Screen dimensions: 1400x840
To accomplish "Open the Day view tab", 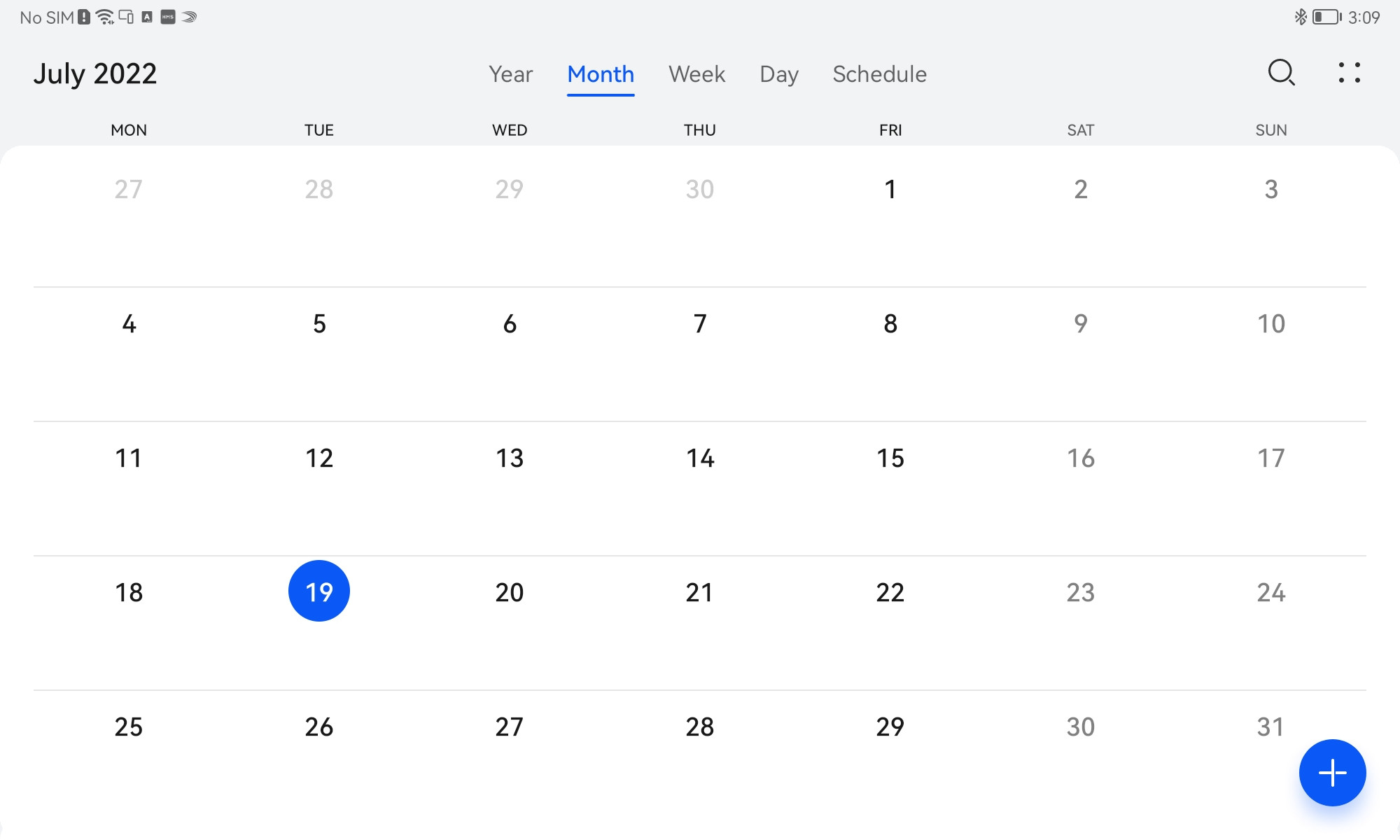I will click(x=779, y=74).
